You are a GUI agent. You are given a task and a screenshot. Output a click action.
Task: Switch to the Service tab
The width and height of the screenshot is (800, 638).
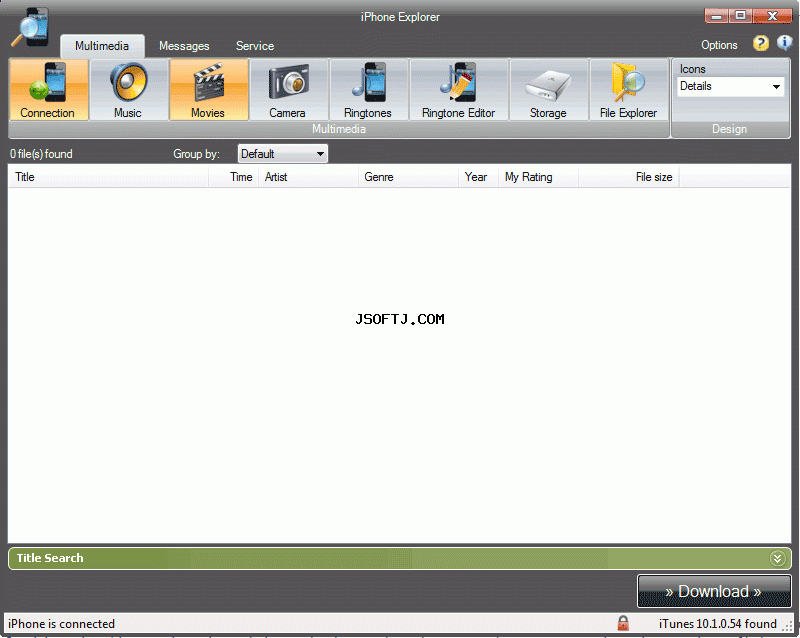tap(255, 46)
